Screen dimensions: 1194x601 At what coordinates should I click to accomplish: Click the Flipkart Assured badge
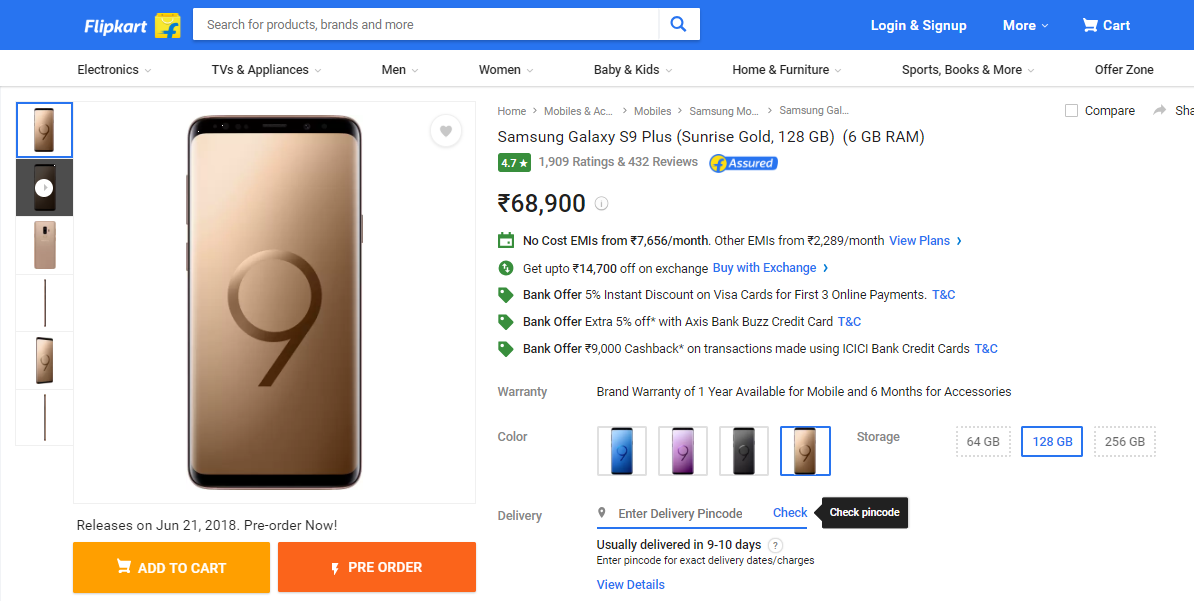pos(743,163)
